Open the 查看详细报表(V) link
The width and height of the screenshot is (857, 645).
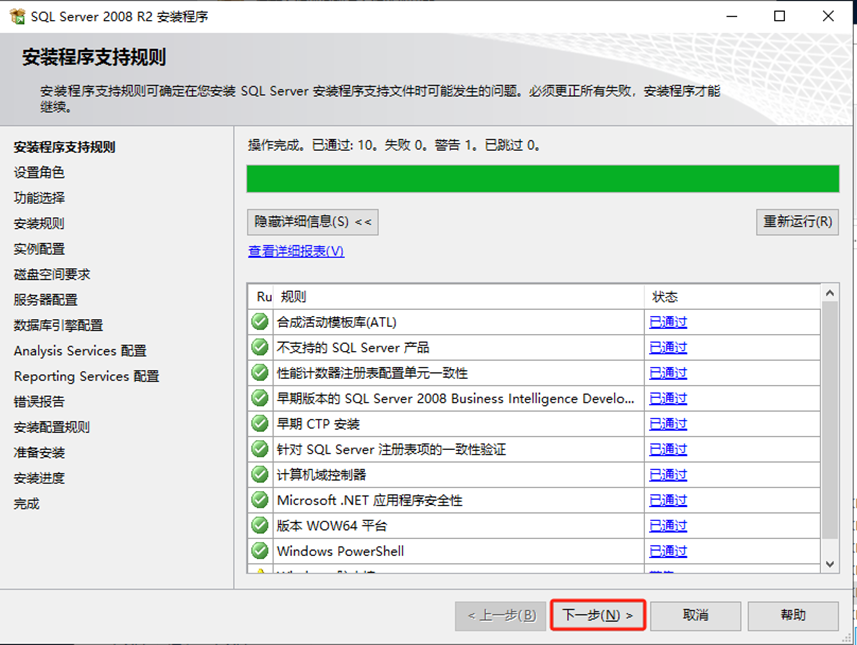click(x=296, y=251)
